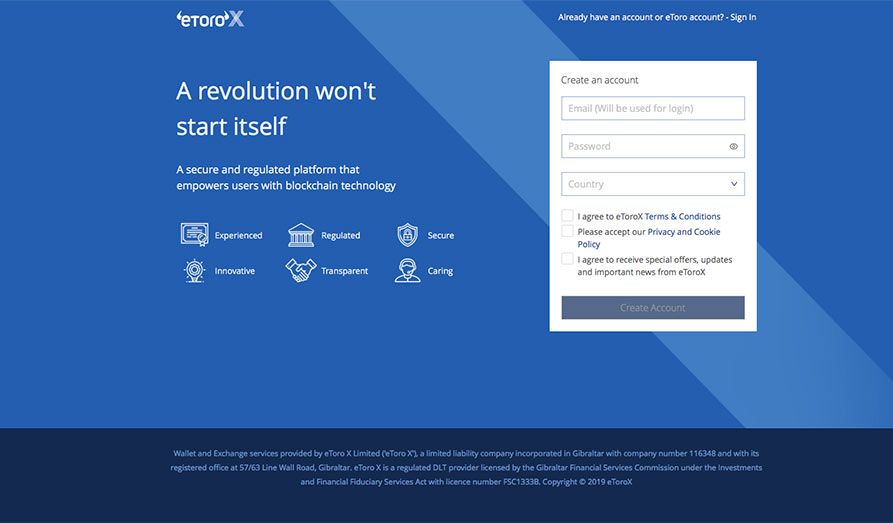Click the footer legal notice text
Image resolution: width=893 pixels, height=523 pixels.
[x=466, y=468]
